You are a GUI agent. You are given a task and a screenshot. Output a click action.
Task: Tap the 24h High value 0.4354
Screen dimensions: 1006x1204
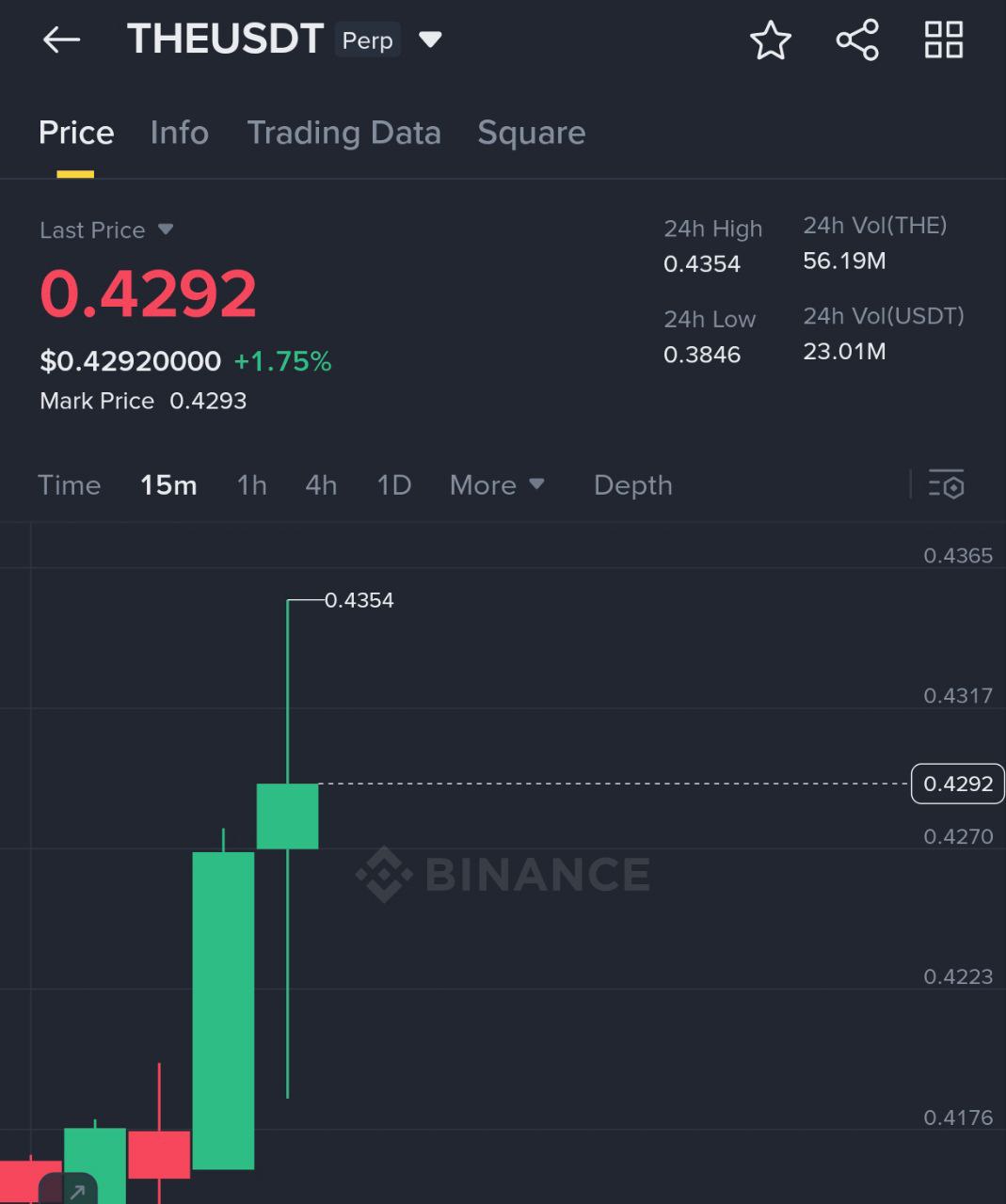702,264
